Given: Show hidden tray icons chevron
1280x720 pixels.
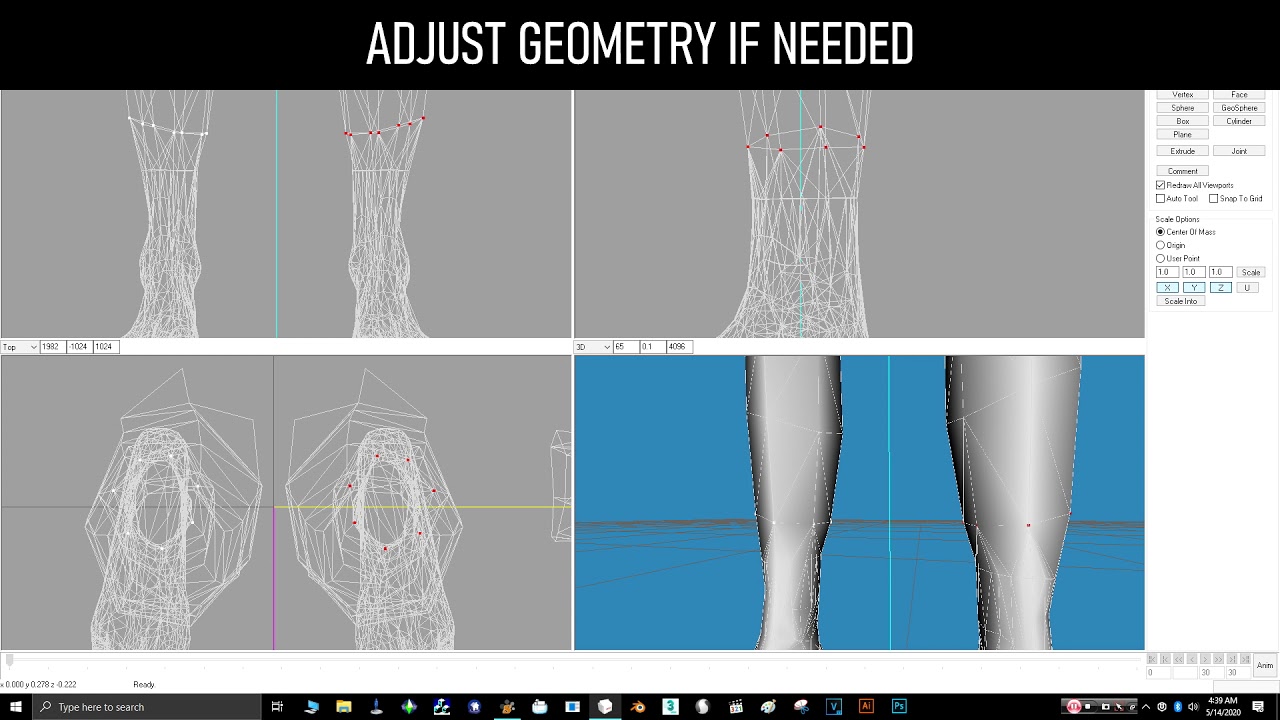Looking at the screenshot, I should 1146,707.
